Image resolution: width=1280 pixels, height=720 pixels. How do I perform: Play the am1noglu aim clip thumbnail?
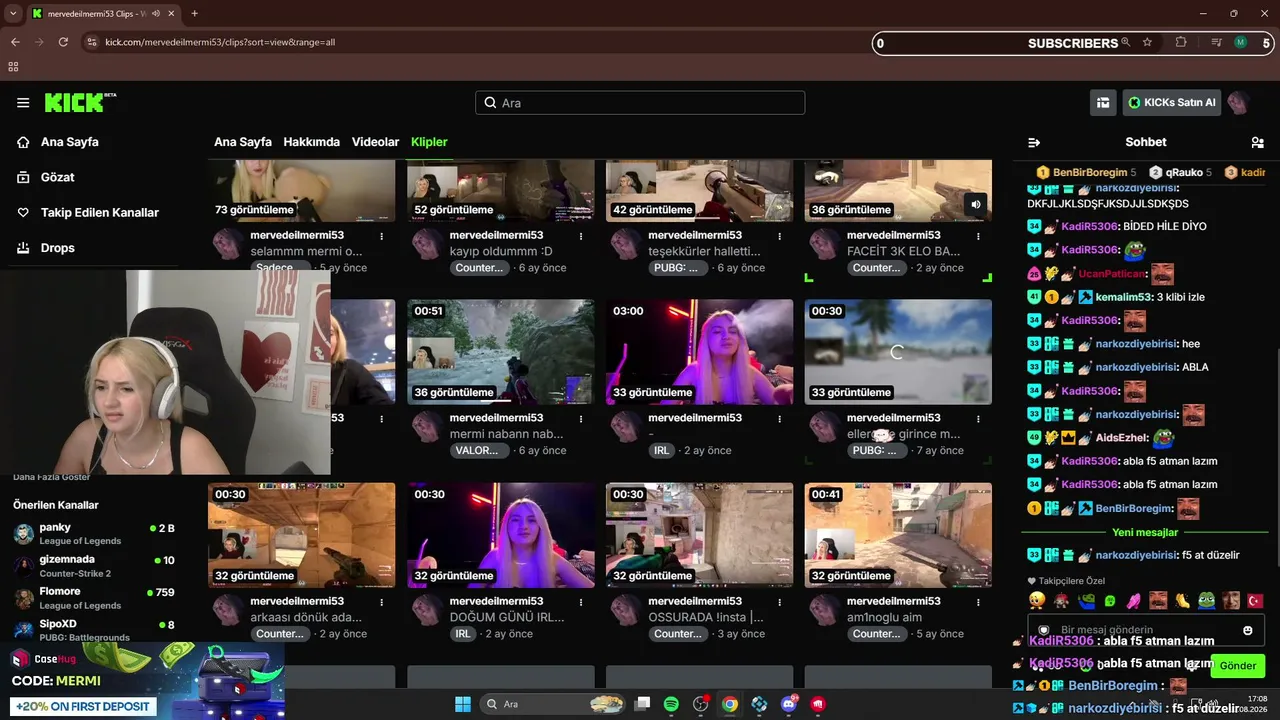pyautogui.click(x=898, y=535)
